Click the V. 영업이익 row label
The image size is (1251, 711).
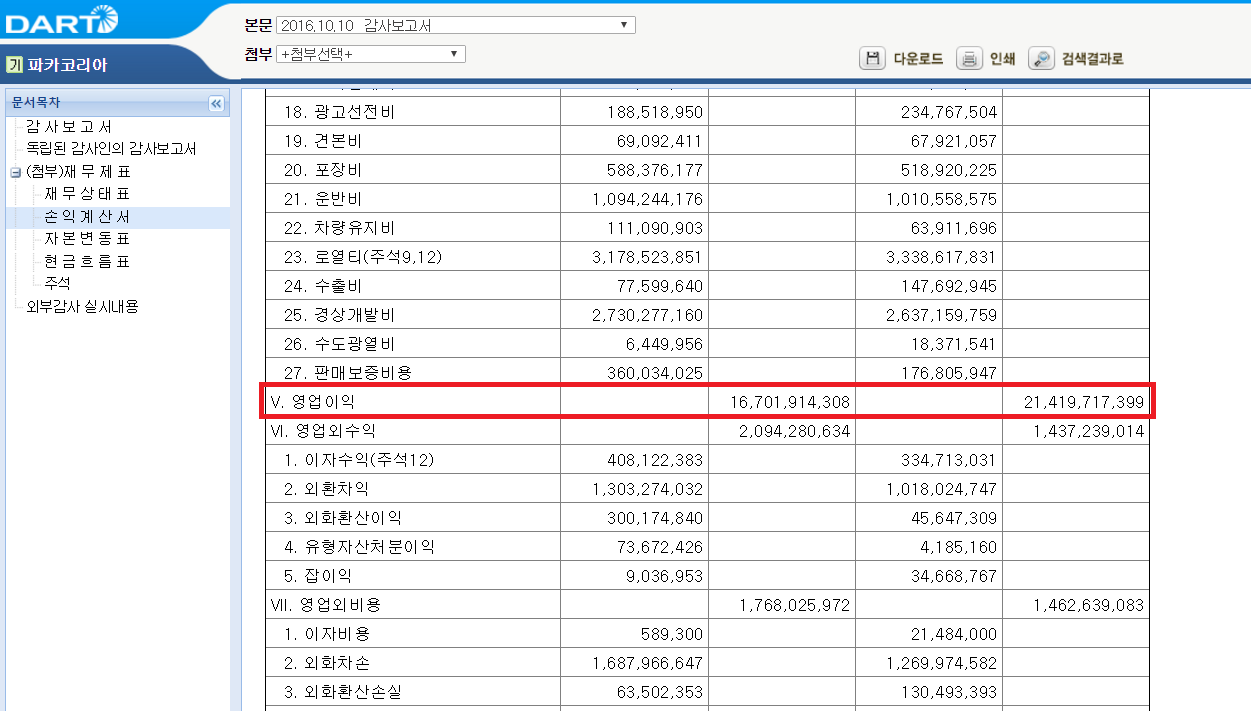point(312,401)
